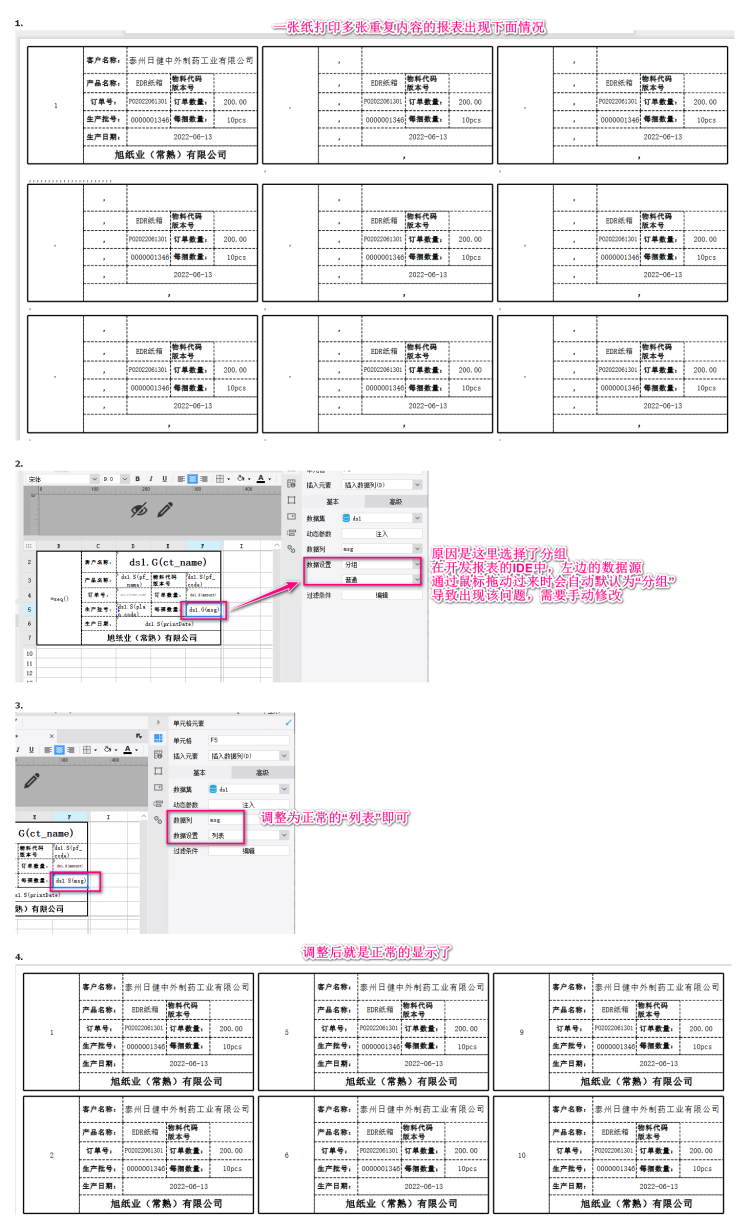Click the select-all corner of the step 2 grid

tap(28, 546)
